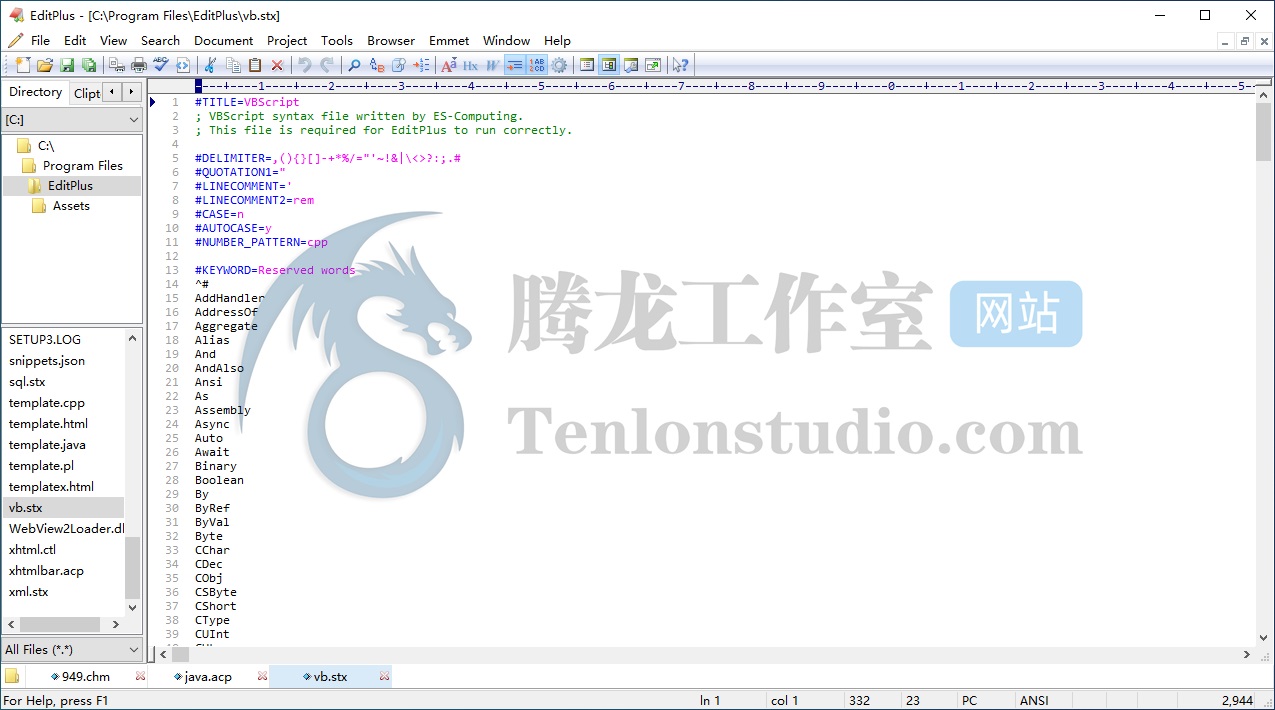
Task: Open the Emmet menu
Action: pos(449,41)
